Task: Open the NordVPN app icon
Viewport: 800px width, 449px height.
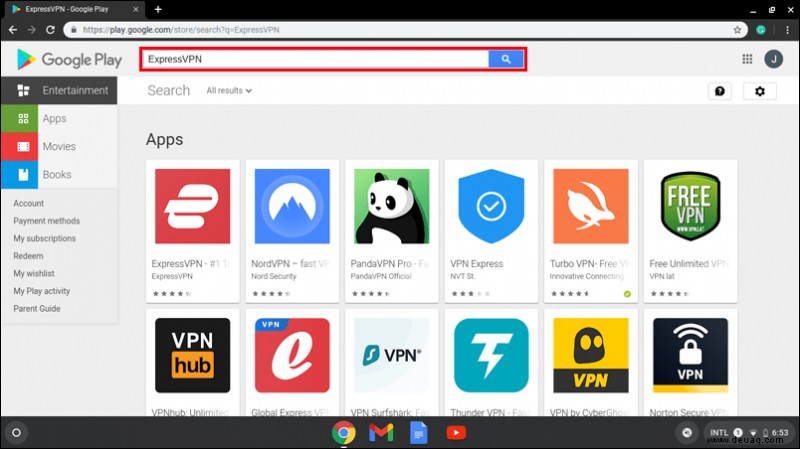Action: pos(292,206)
